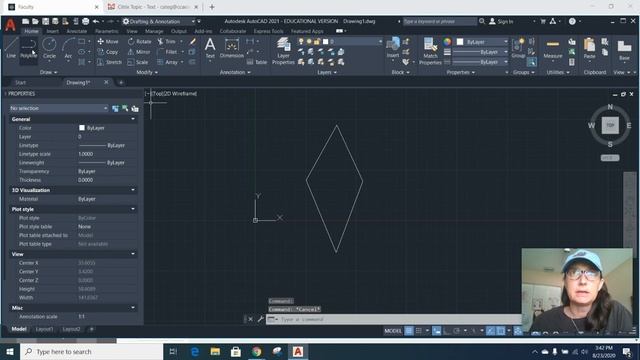Expand the Annotation panel
This screenshot has width=640, height=360.
tap(235, 72)
